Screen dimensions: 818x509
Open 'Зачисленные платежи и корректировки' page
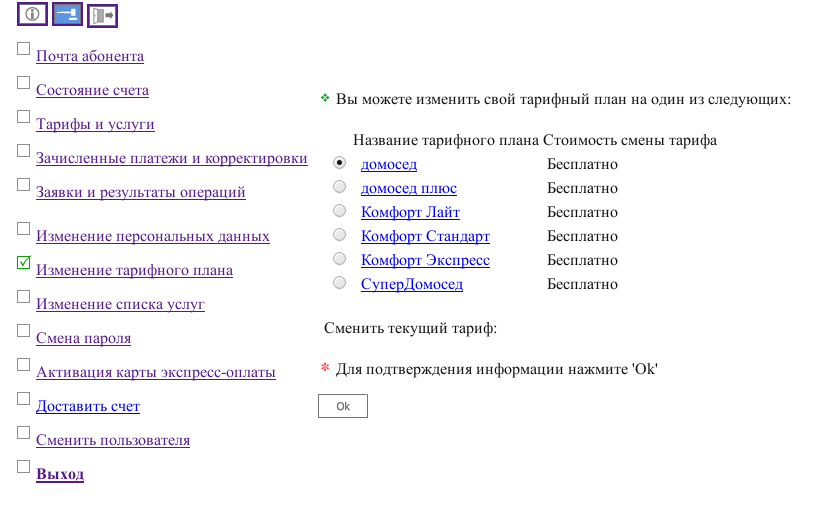pyautogui.click(x=171, y=158)
